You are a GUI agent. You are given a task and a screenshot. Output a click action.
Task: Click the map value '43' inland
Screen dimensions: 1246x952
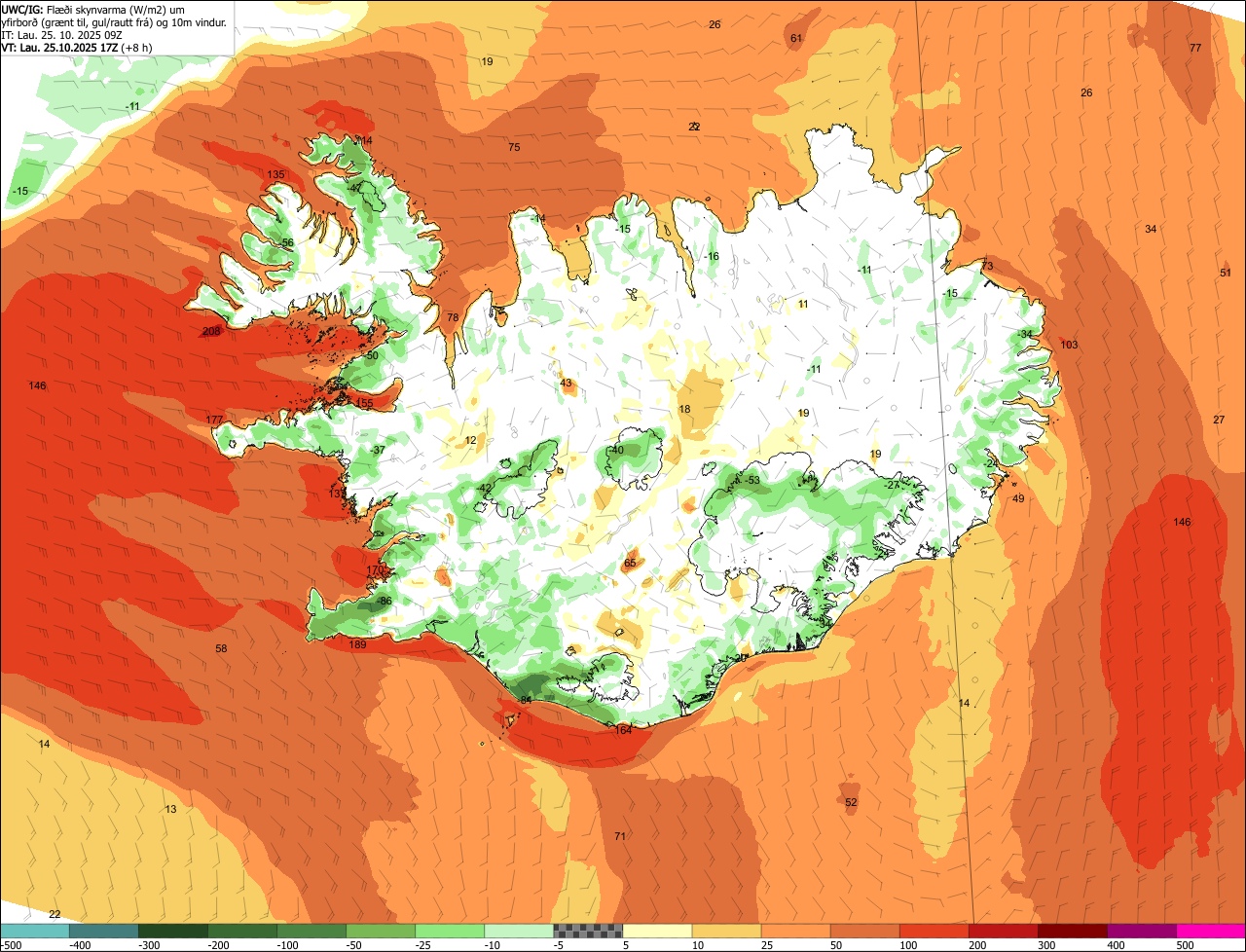(x=566, y=384)
